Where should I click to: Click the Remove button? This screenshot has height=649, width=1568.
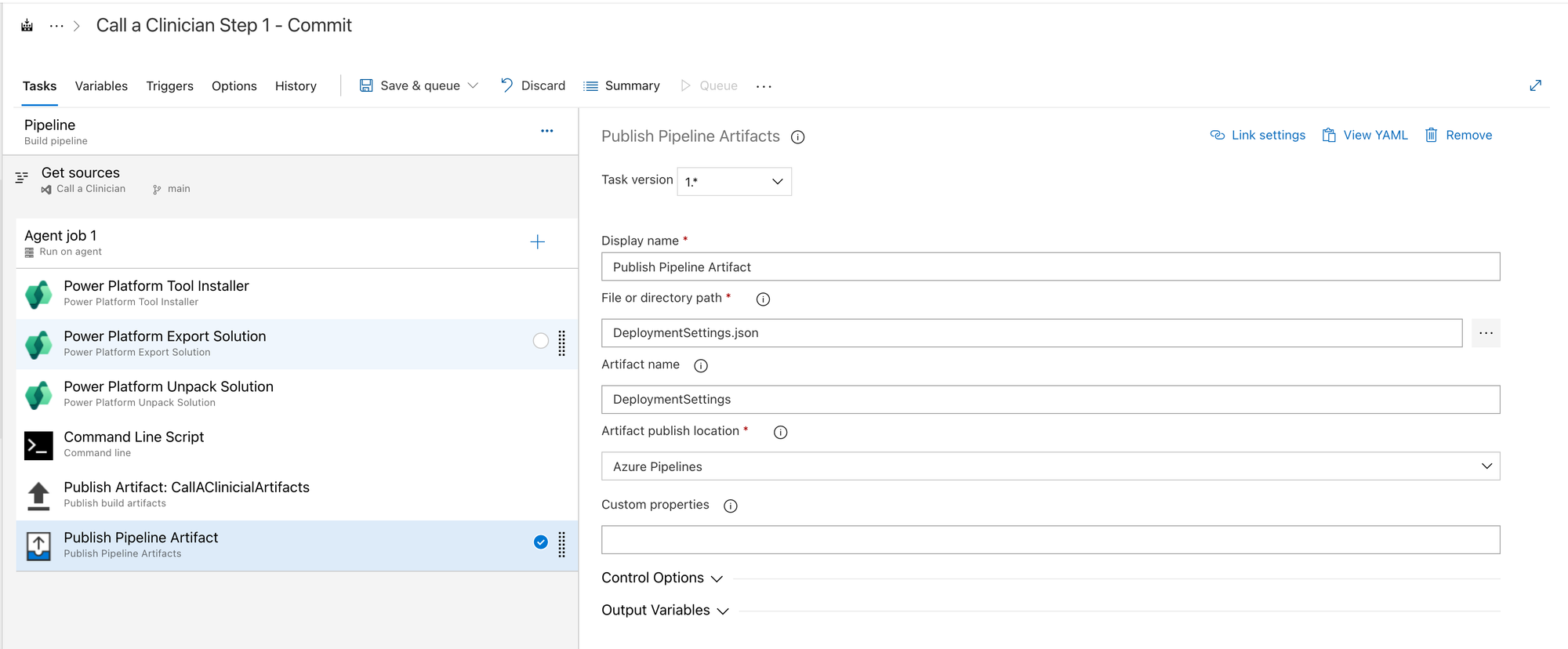(1458, 135)
